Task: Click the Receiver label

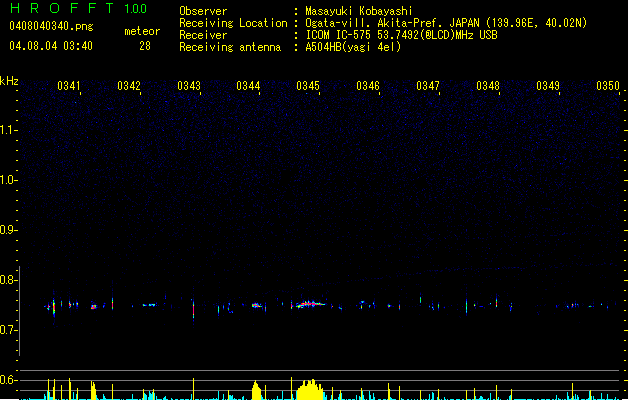Action: tap(203, 35)
